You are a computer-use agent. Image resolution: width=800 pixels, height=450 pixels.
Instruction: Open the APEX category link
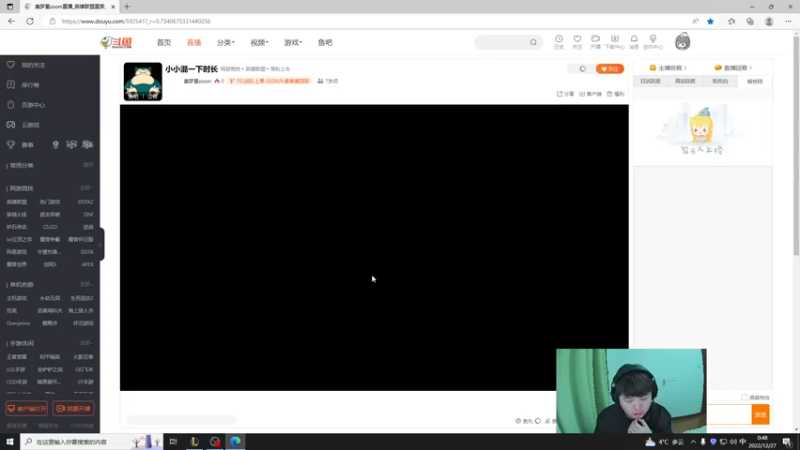click(x=87, y=264)
